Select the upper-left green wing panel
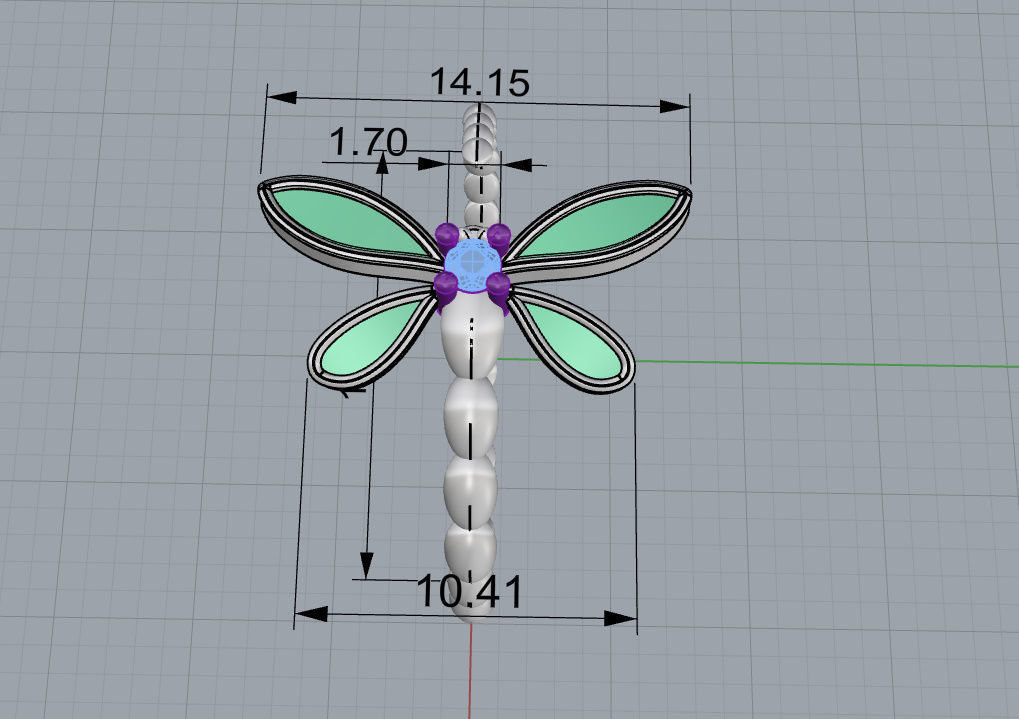Screen dimensions: 1019x719 click(x=348, y=222)
